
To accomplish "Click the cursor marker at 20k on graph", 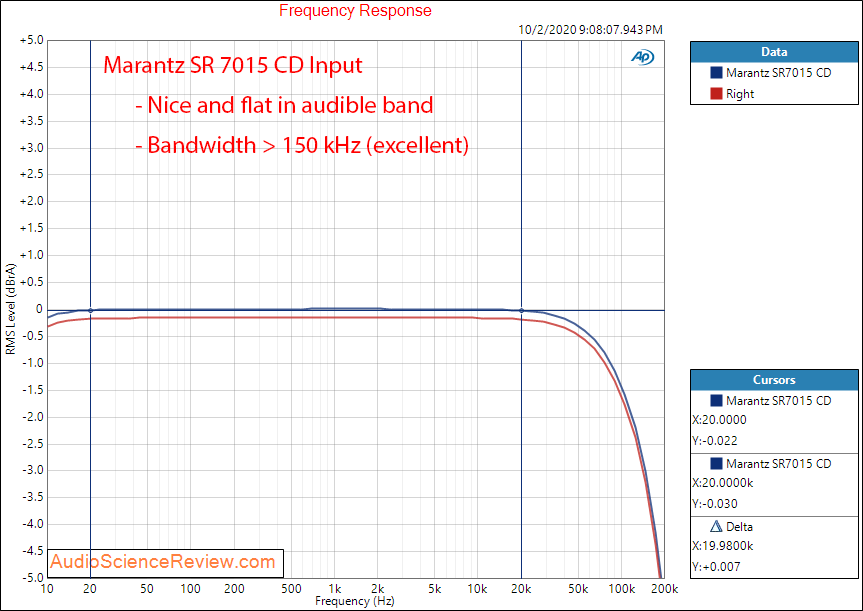I will pos(521,310).
